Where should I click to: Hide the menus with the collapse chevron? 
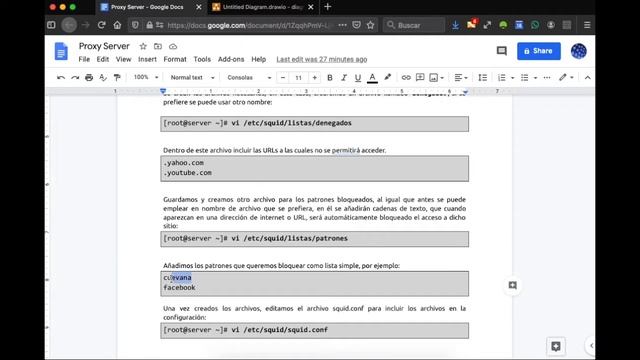coord(587,78)
